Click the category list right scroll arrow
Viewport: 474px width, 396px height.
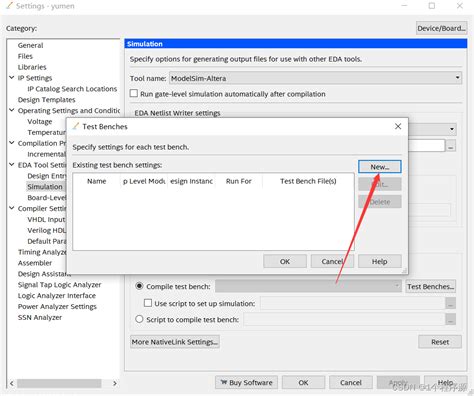115,383
